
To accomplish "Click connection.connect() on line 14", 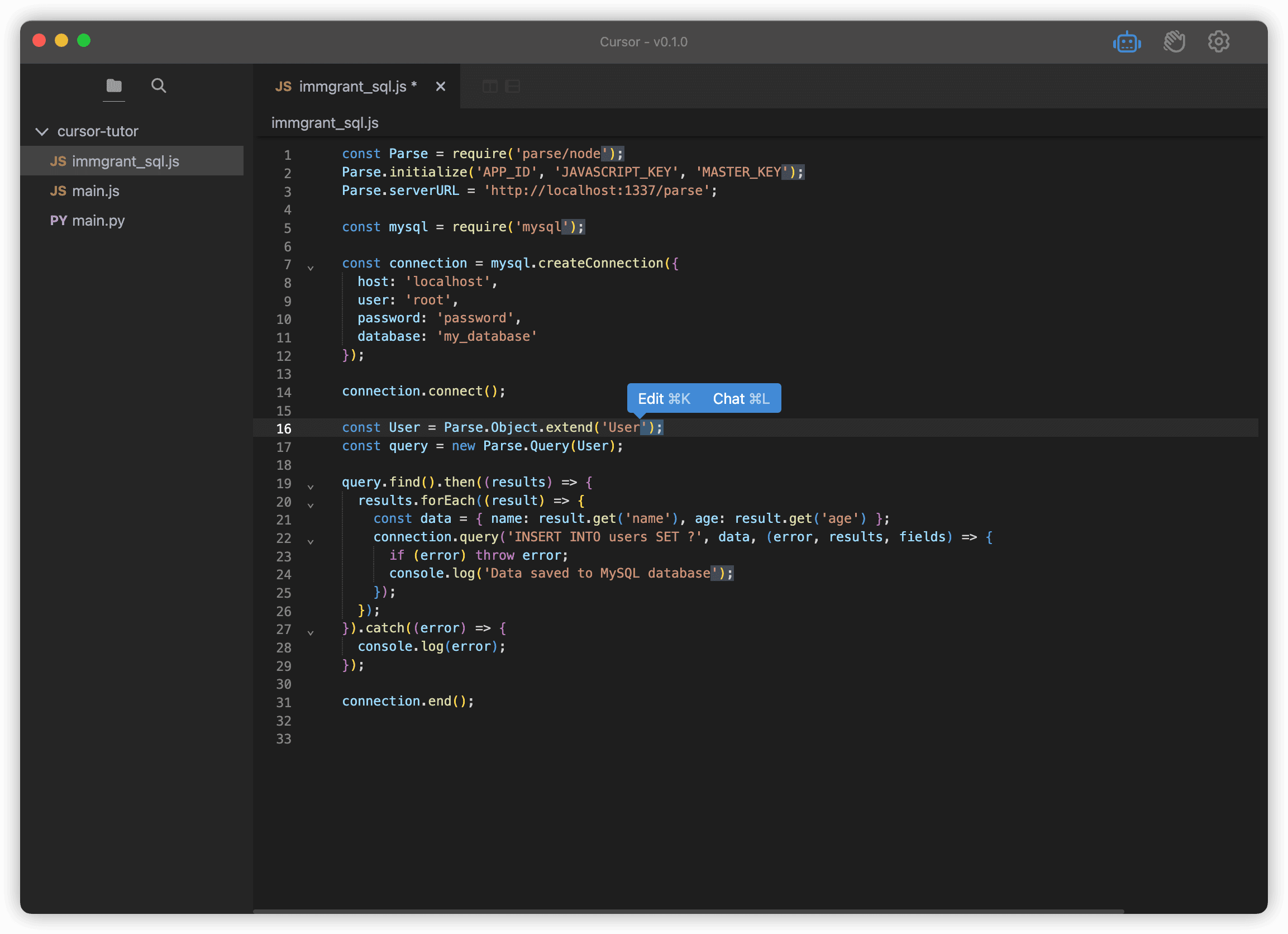I will [423, 391].
